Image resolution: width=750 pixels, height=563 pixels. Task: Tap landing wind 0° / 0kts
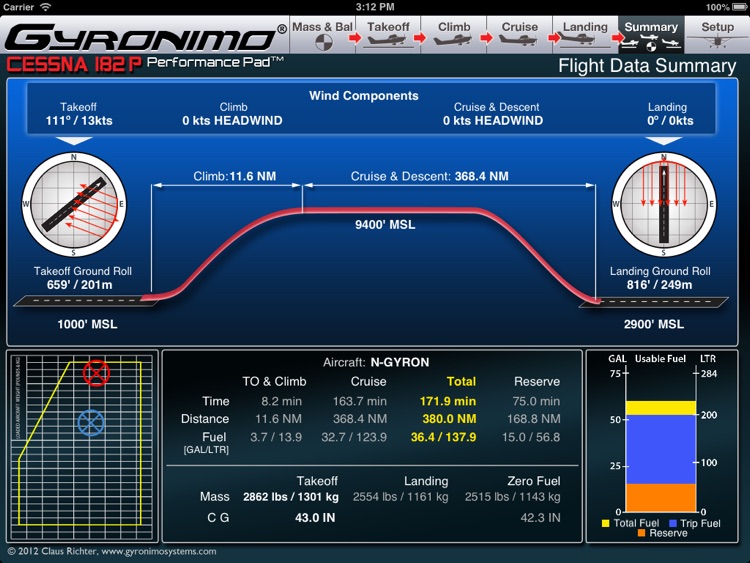[670, 121]
